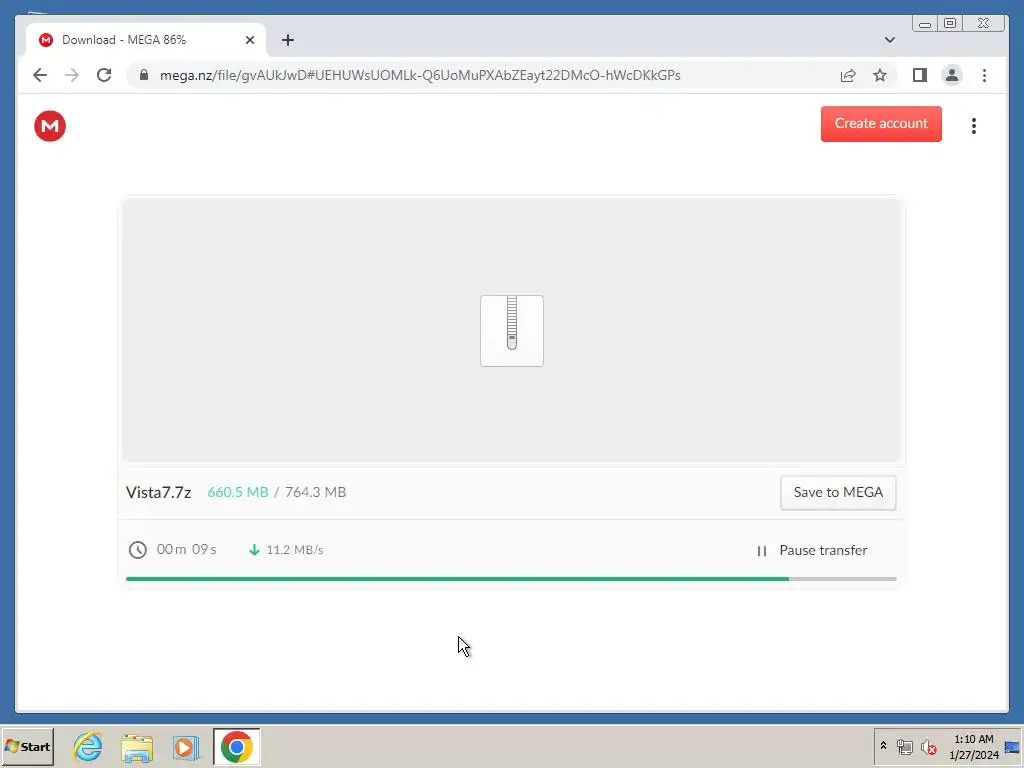Click the 11.2 MB/s speed text
The width and height of the screenshot is (1024, 768).
click(295, 550)
